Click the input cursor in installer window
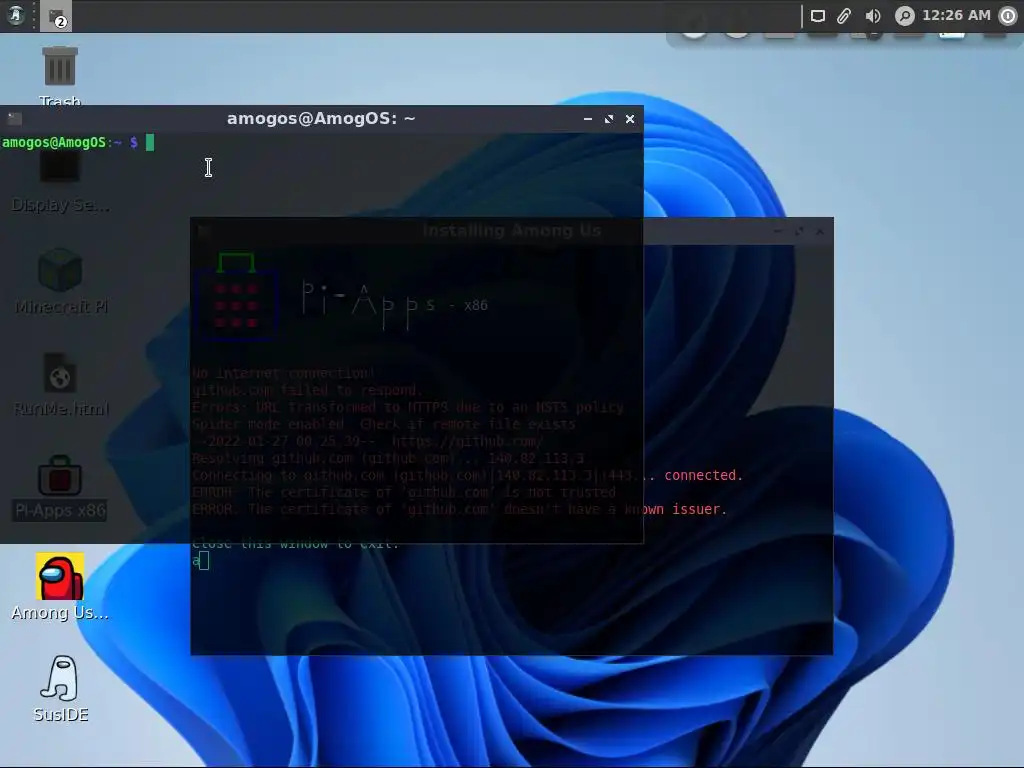1024x768 pixels. [204, 560]
